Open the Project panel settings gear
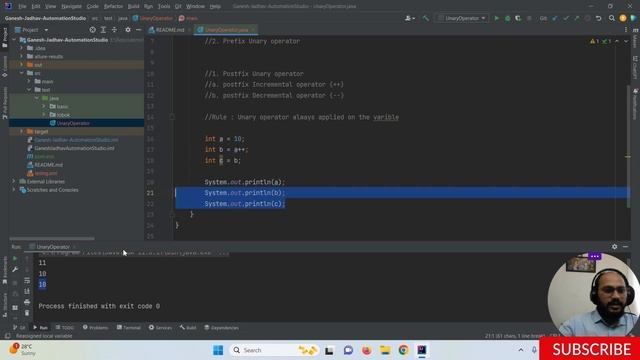Screen dimensions: 640x360 coord(128,30)
